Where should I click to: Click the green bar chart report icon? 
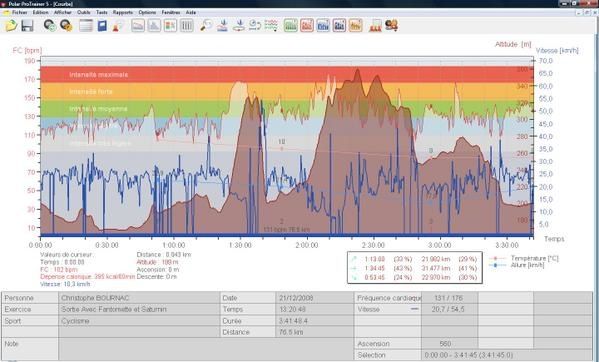(x=291, y=26)
